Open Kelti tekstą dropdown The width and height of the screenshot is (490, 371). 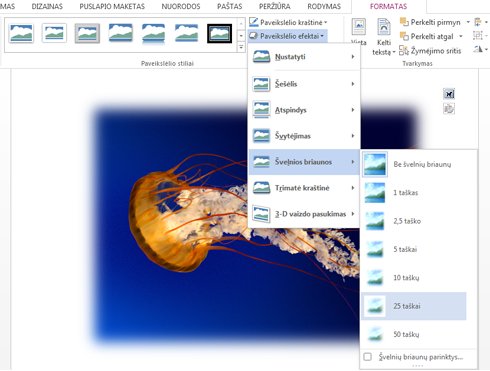384,37
